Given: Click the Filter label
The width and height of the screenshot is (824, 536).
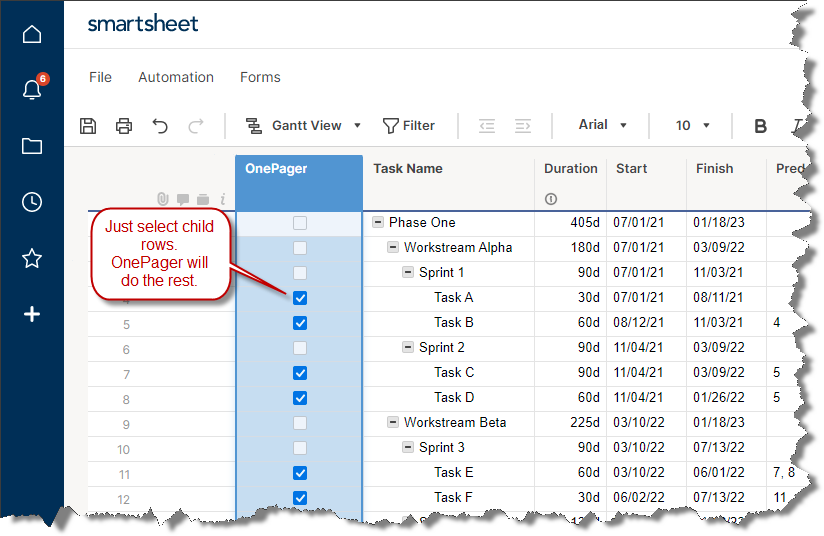Looking at the screenshot, I should (x=419, y=126).
